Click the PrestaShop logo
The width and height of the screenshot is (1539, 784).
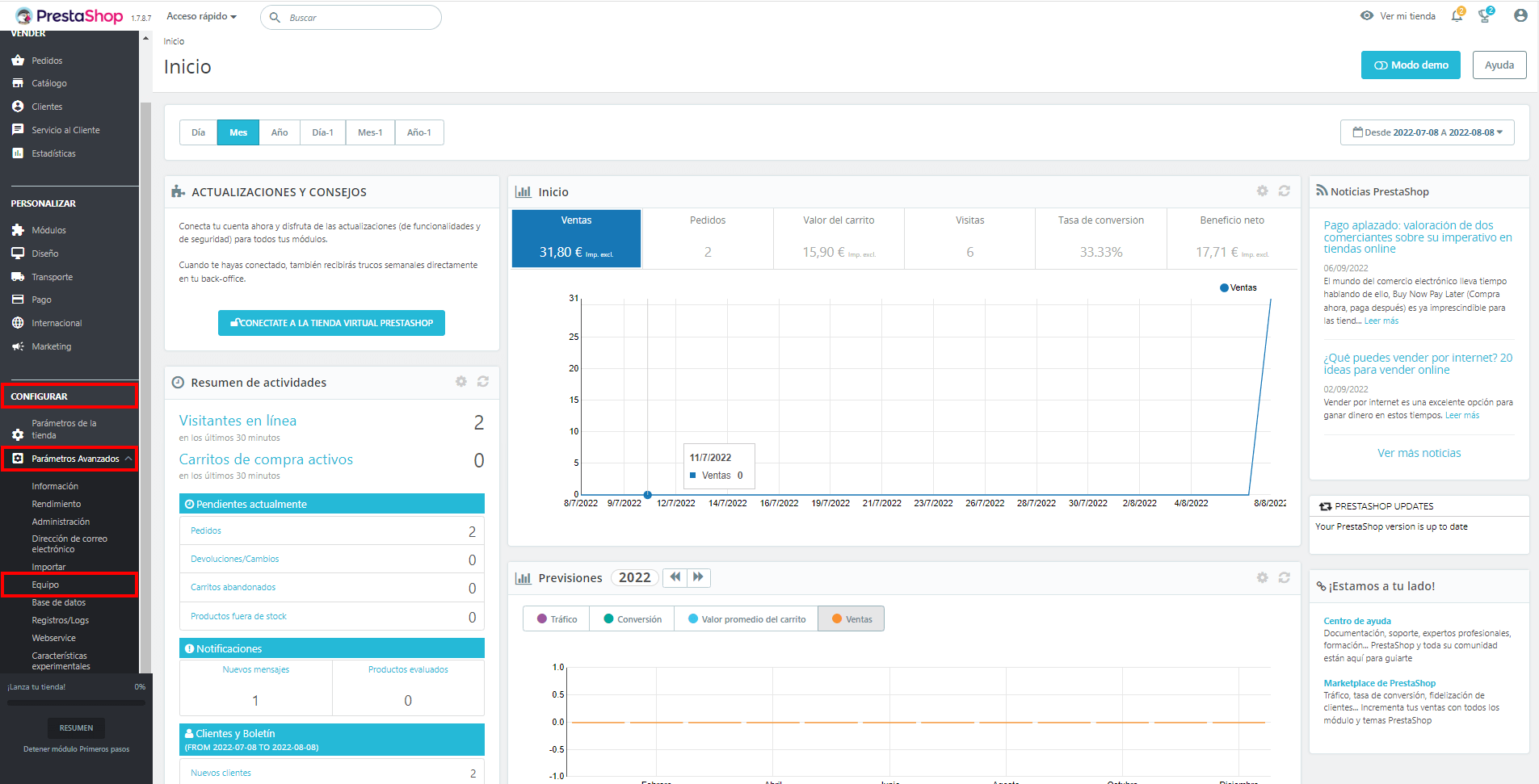point(69,16)
